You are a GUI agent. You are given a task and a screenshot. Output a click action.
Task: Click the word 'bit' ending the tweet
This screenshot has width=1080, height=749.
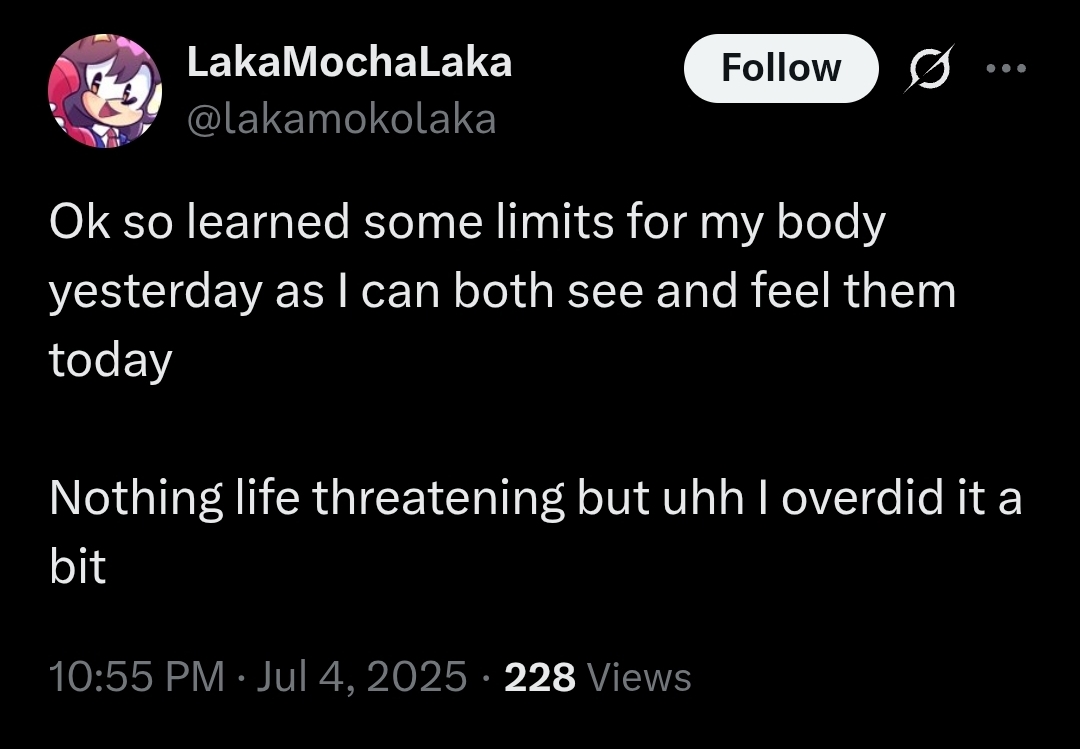coord(77,566)
